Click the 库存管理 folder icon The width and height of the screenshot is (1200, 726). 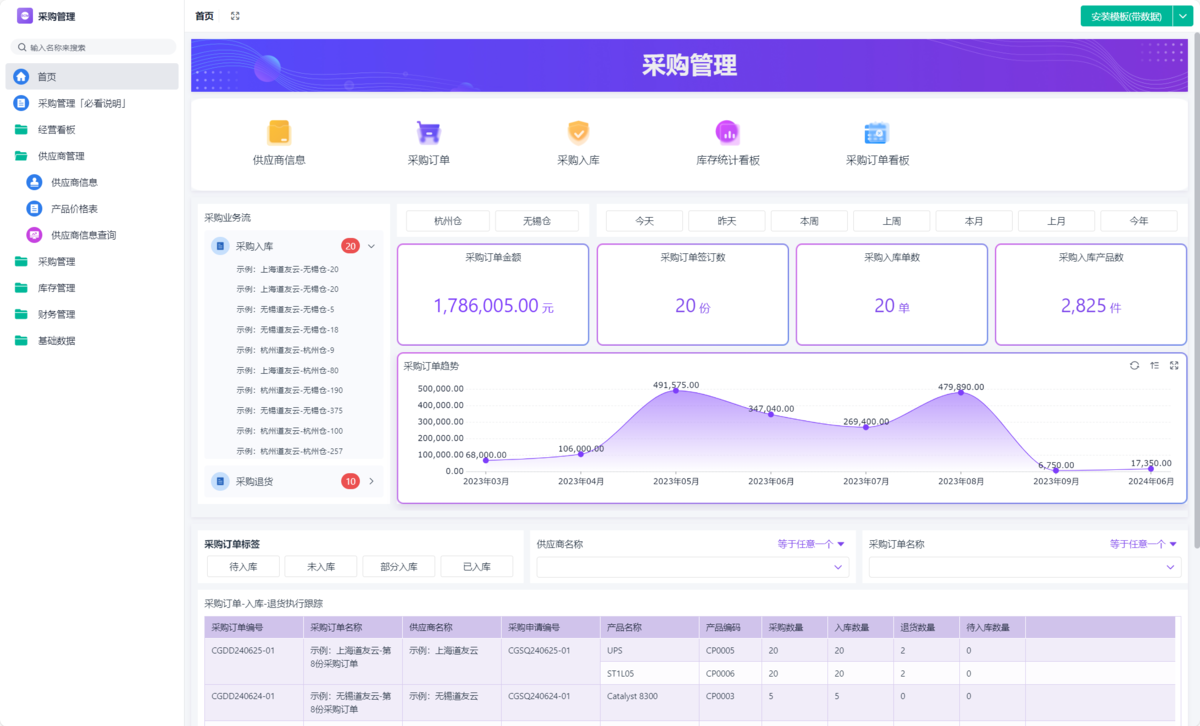[21, 288]
